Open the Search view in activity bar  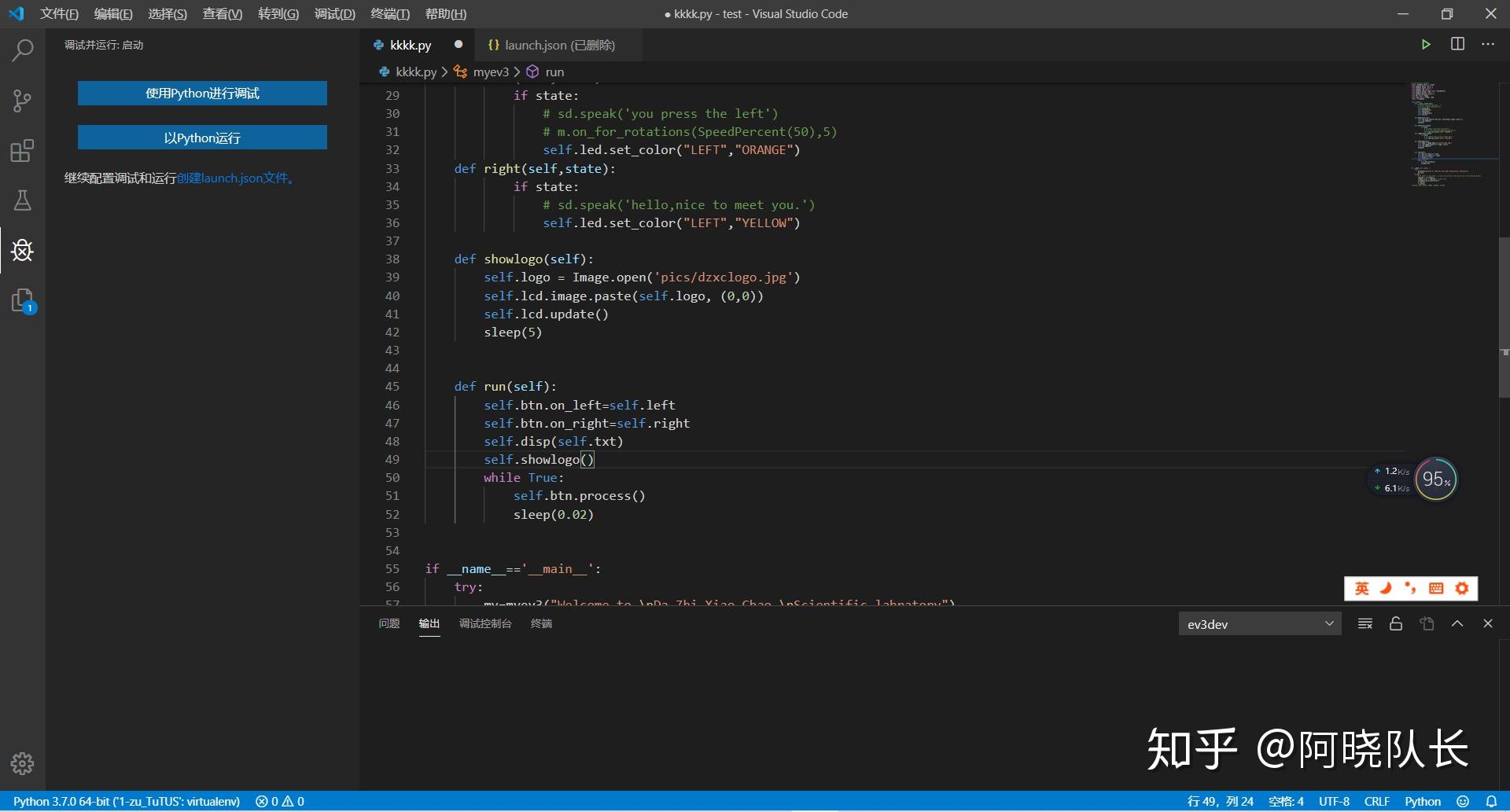21,50
